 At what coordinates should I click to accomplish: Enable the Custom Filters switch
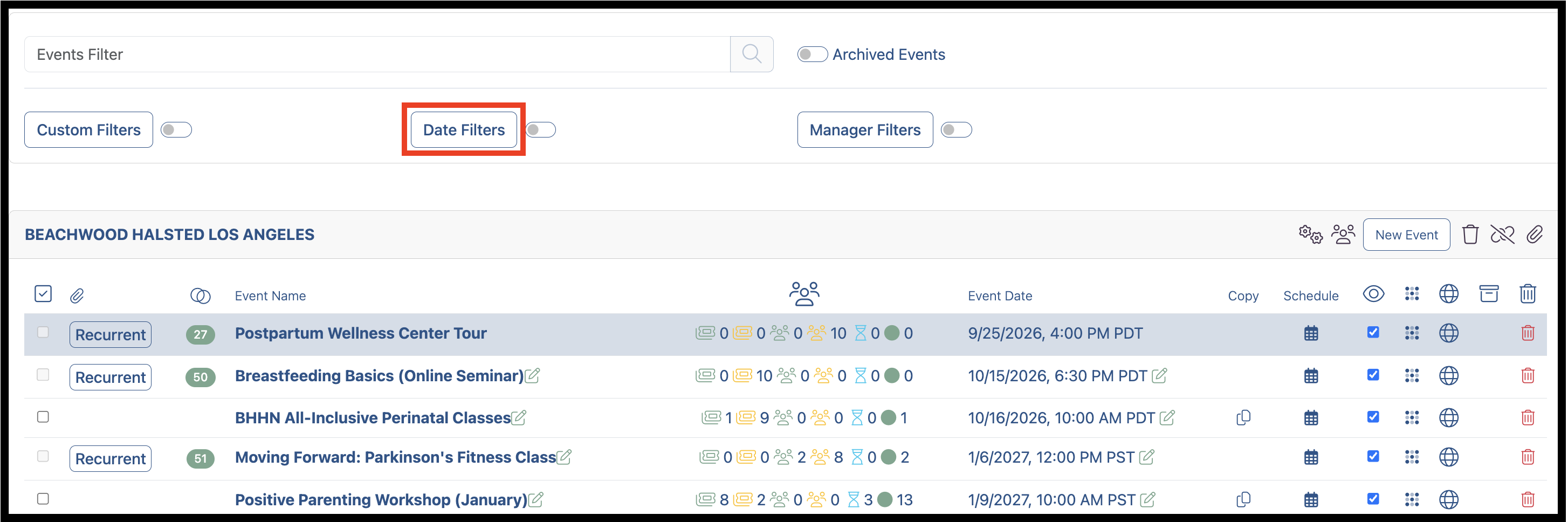pyautogui.click(x=176, y=130)
